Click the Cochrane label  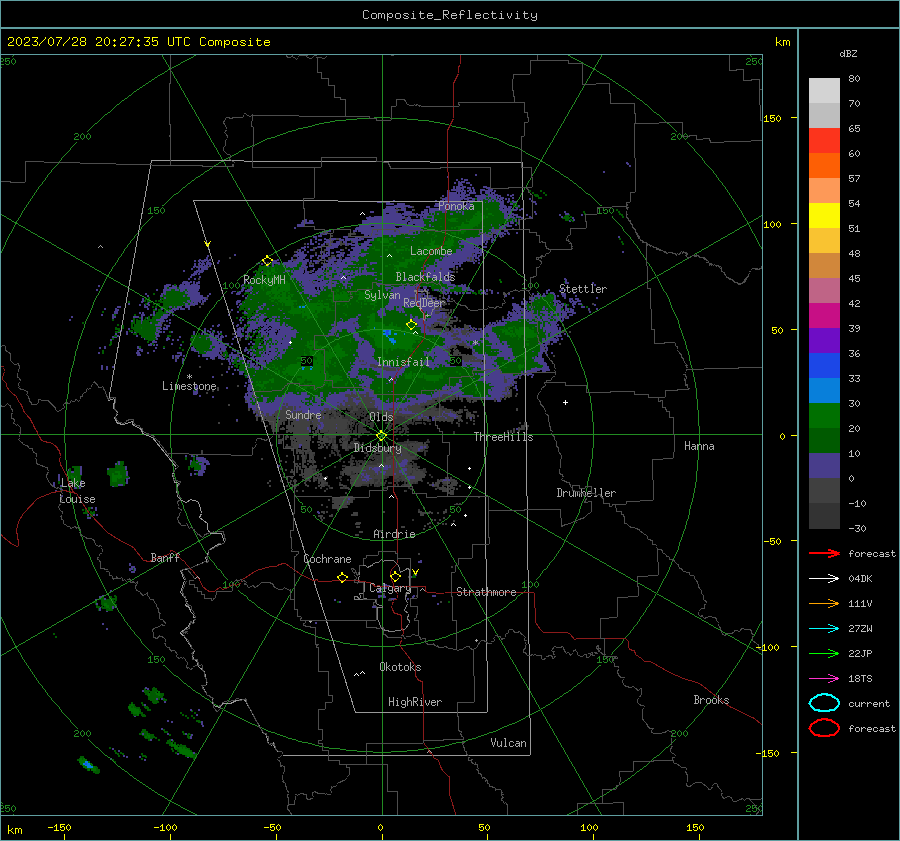pyautogui.click(x=327, y=559)
